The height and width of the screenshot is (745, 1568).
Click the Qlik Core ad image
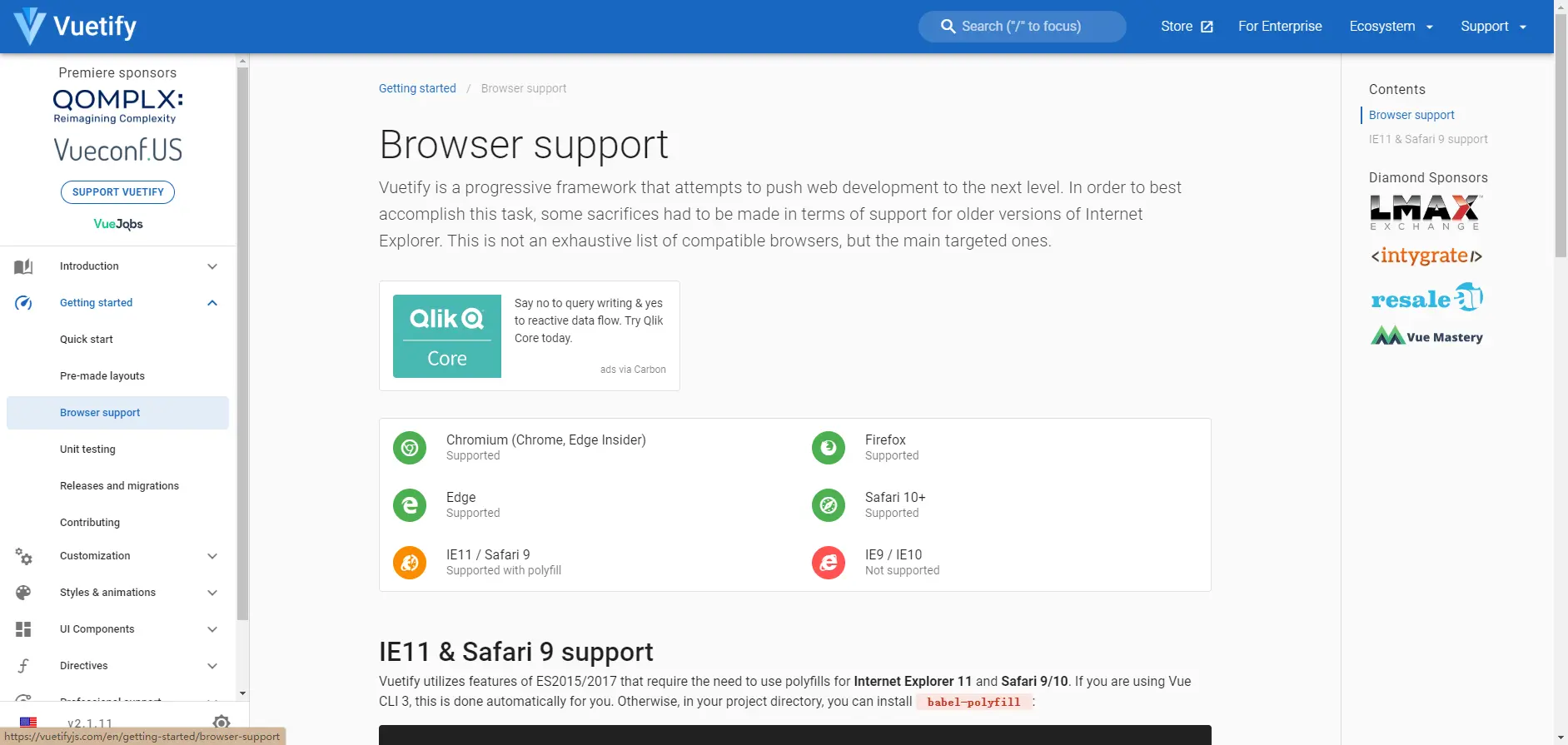[x=447, y=336]
